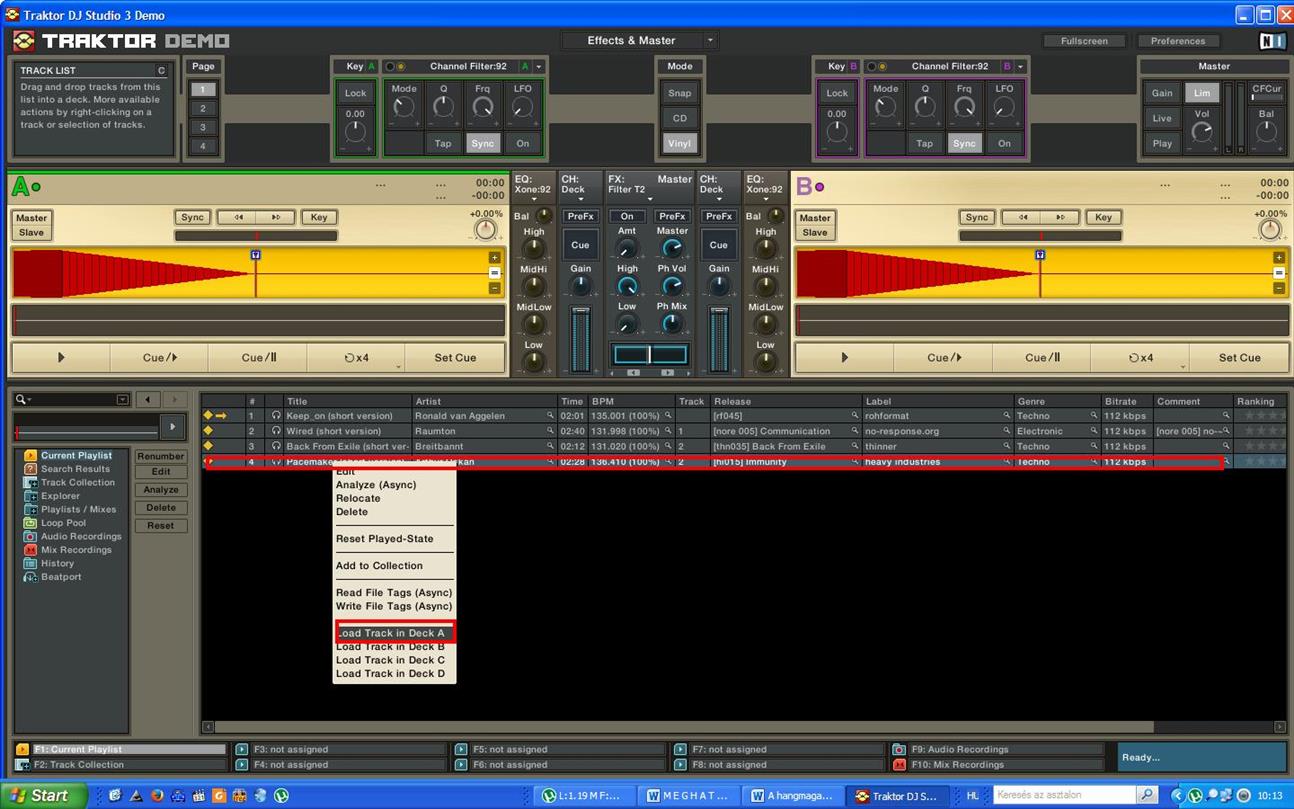The image size is (1294, 809).
Task: Click the Audio Recordings tree icon
Action: tap(31, 537)
